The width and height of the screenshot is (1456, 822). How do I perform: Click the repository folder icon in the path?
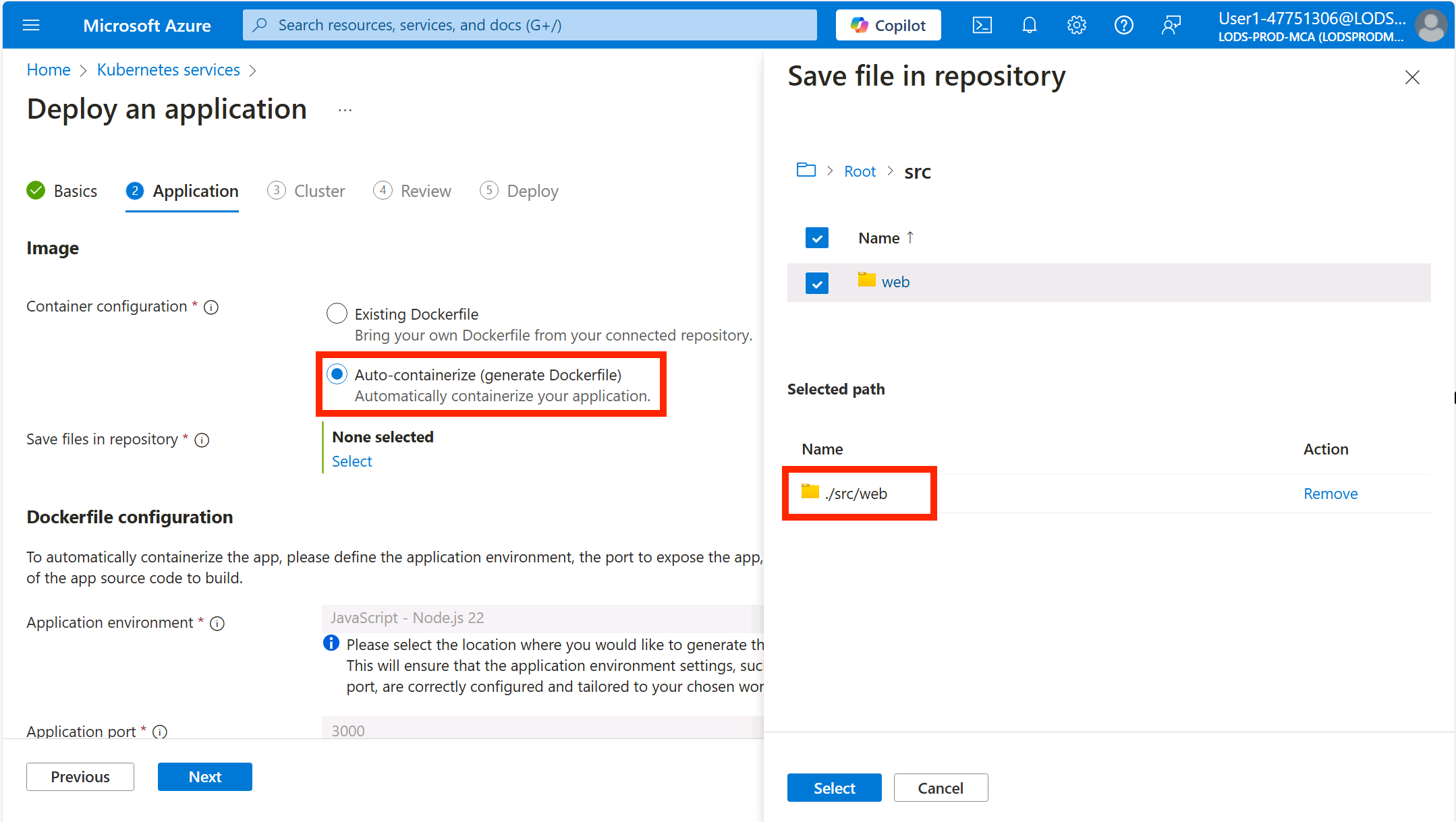point(806,170)
